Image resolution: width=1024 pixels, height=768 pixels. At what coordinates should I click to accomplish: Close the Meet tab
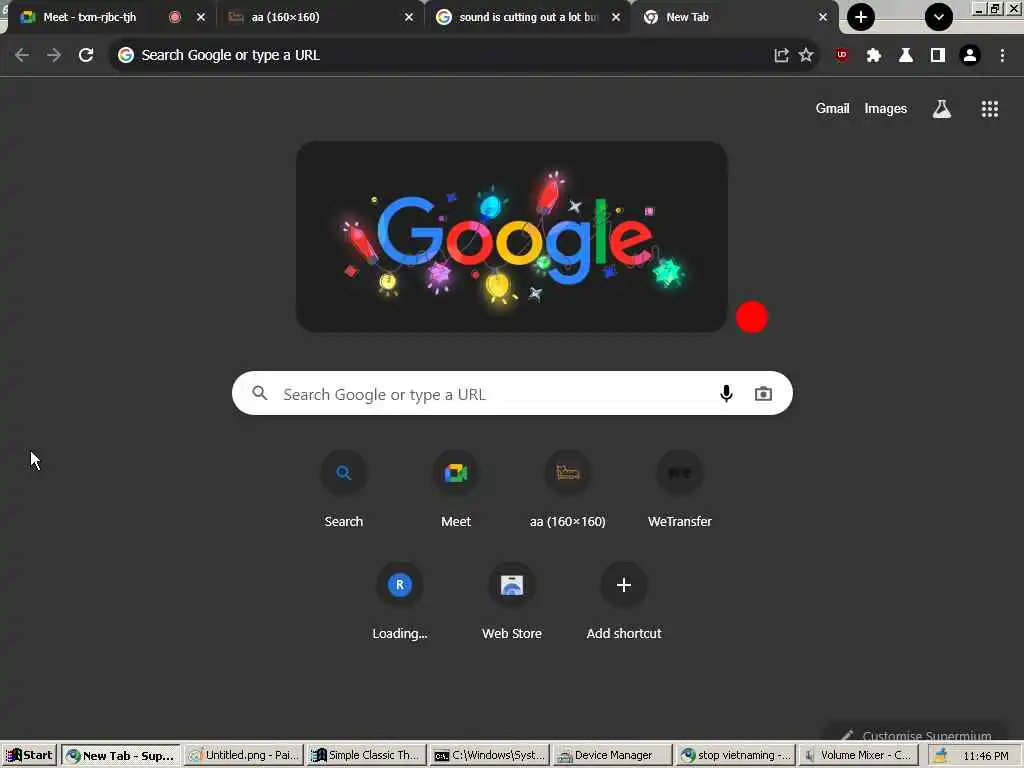(200, 18)
